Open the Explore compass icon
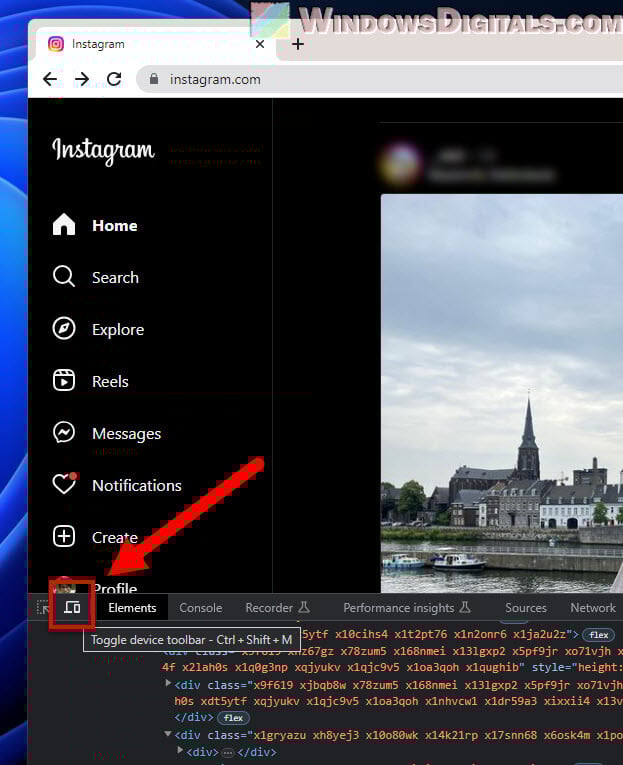 click(x=64, y=328)
